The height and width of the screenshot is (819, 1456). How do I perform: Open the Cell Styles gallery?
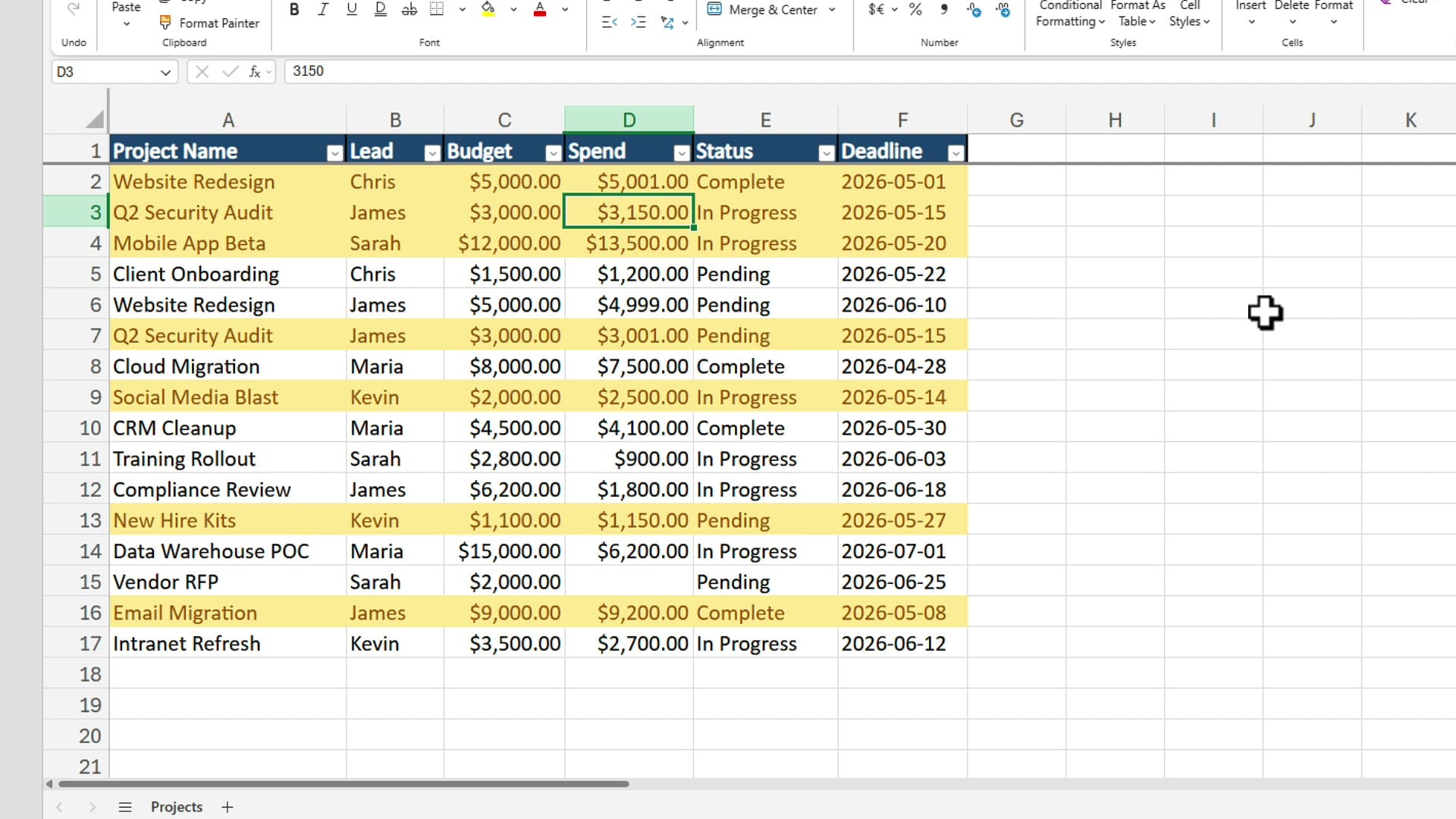point(1189,14)
